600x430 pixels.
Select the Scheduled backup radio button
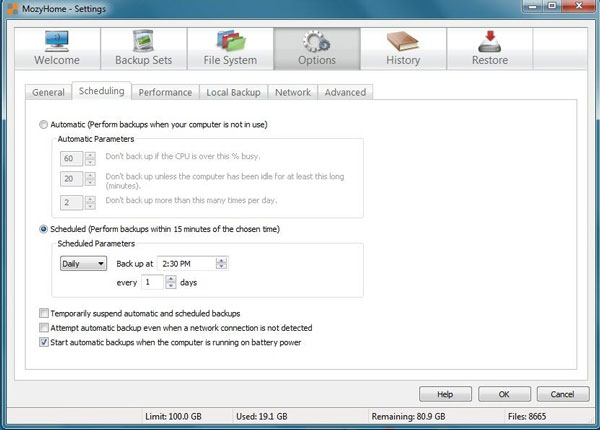pos(44,229)
